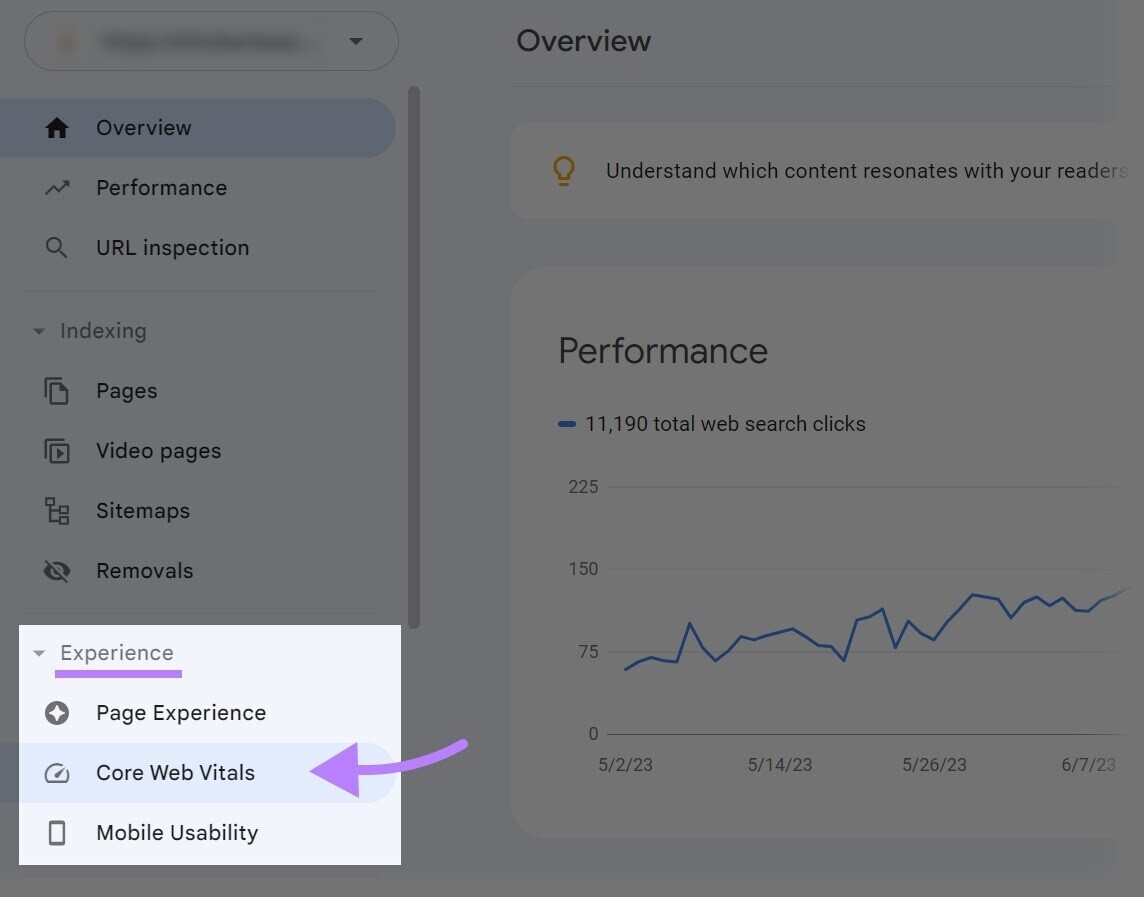Open the Page Experience report
The width and height of the screenshot is (1144, 897).
pos(180,712)
